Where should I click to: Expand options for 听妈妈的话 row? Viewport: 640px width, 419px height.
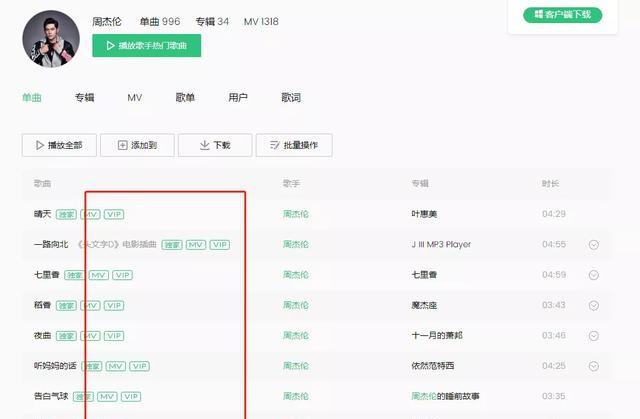594,366
